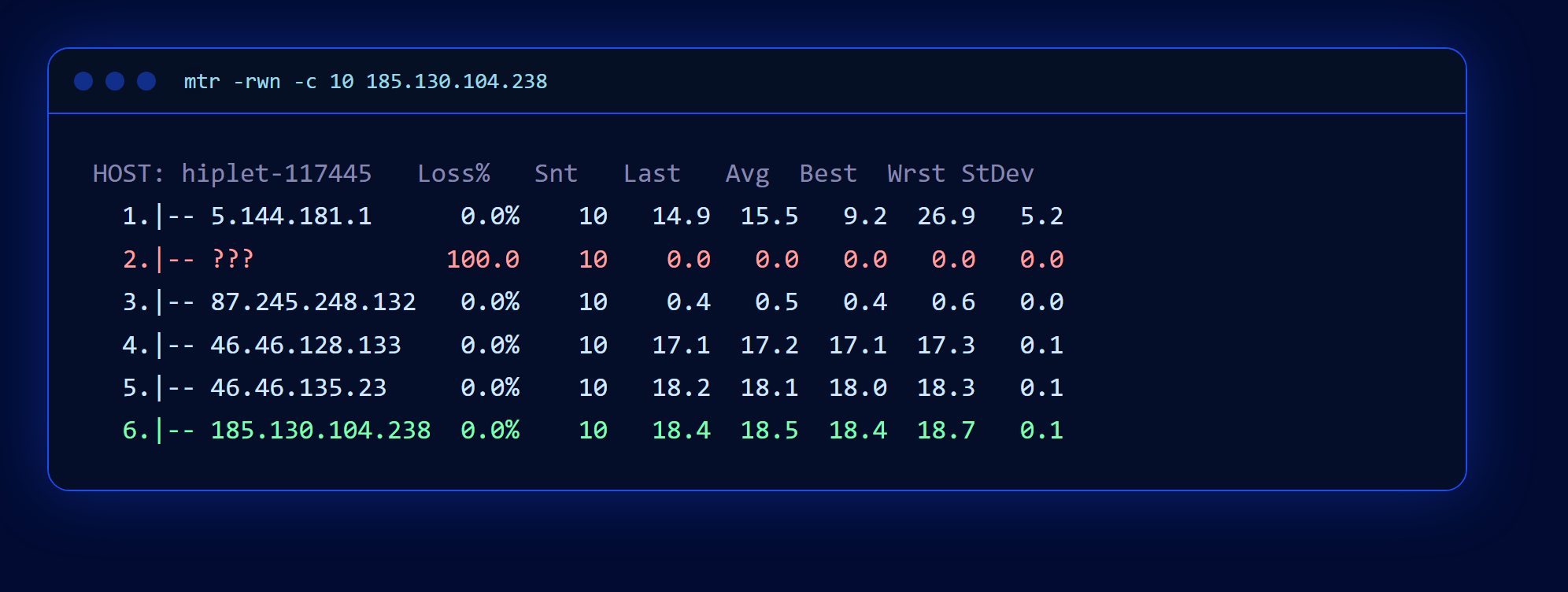Click the Last column 17.1 in hop 4

(x=682, y=345)
